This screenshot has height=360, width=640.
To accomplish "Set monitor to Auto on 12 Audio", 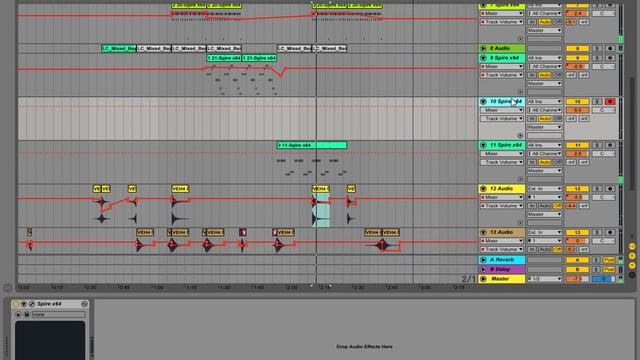I will click(544, 206).
